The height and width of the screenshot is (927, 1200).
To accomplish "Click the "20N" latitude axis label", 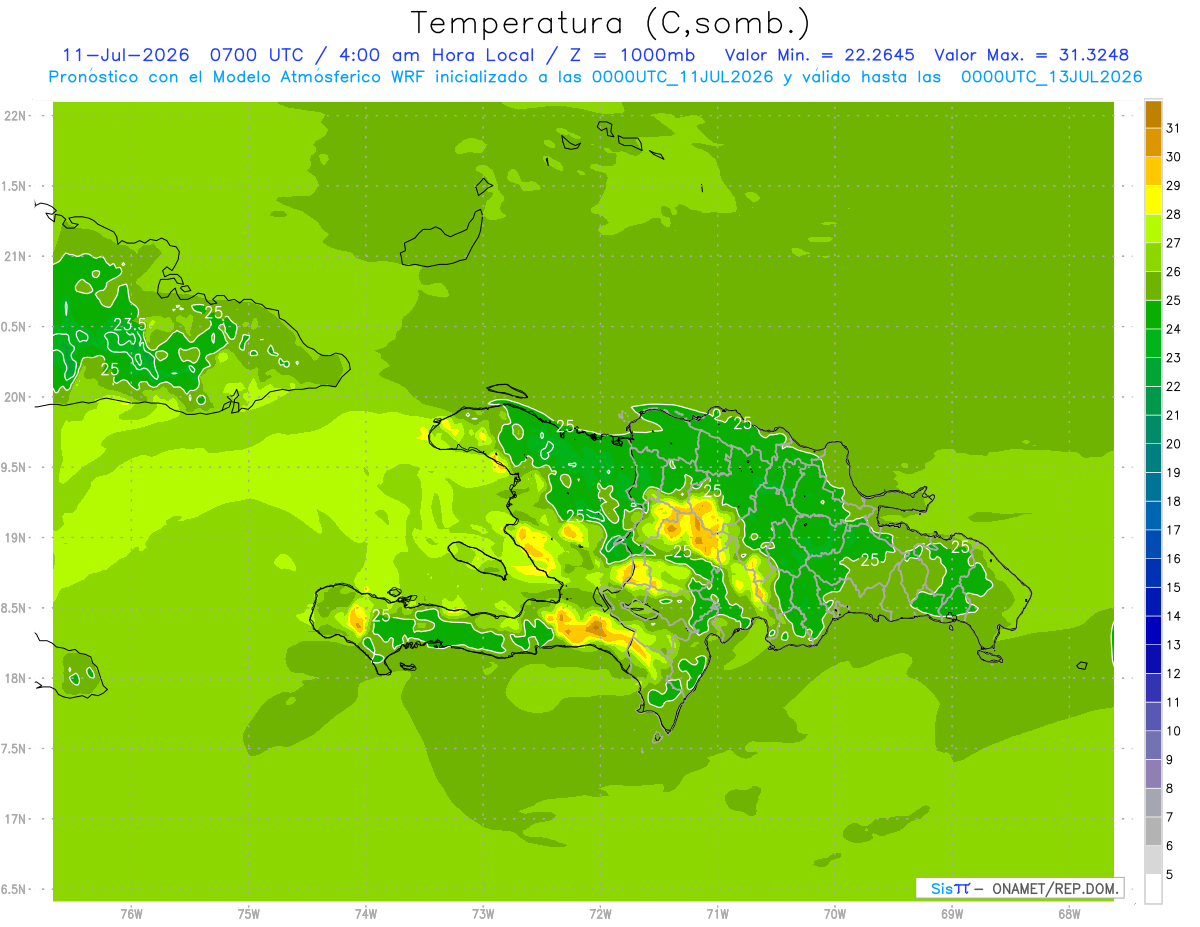I will [16, 397].
